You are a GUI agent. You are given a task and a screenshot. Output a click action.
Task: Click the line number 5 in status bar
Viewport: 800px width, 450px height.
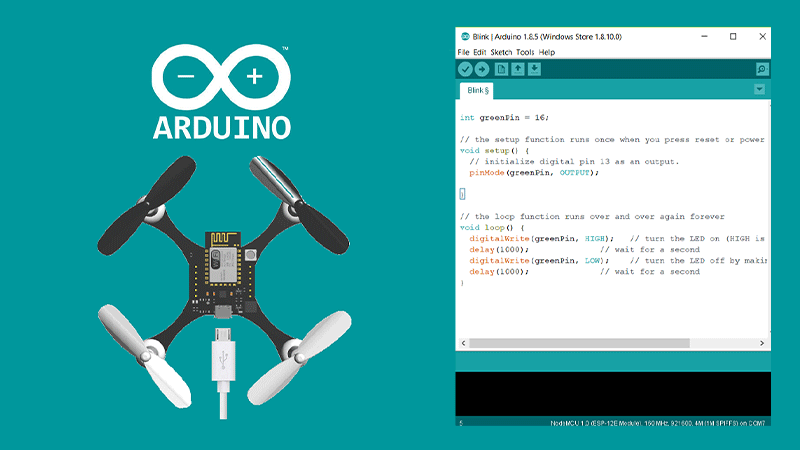click(x=461, y=423)
